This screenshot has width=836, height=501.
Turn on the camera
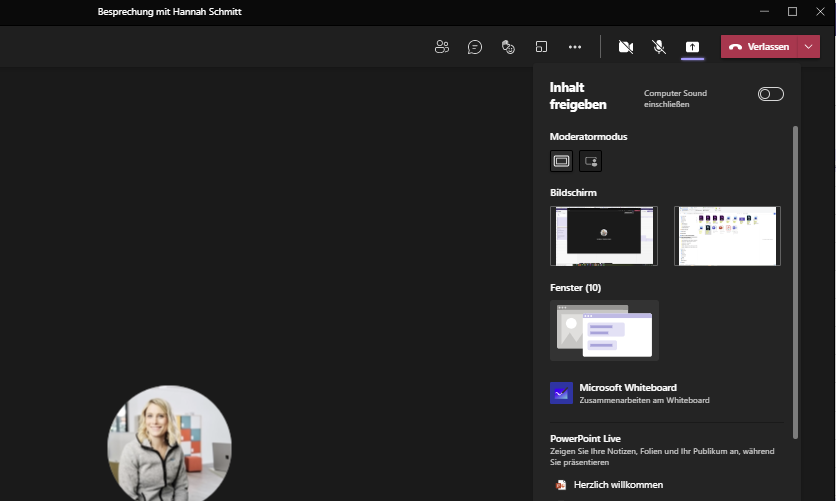point(626,47)
